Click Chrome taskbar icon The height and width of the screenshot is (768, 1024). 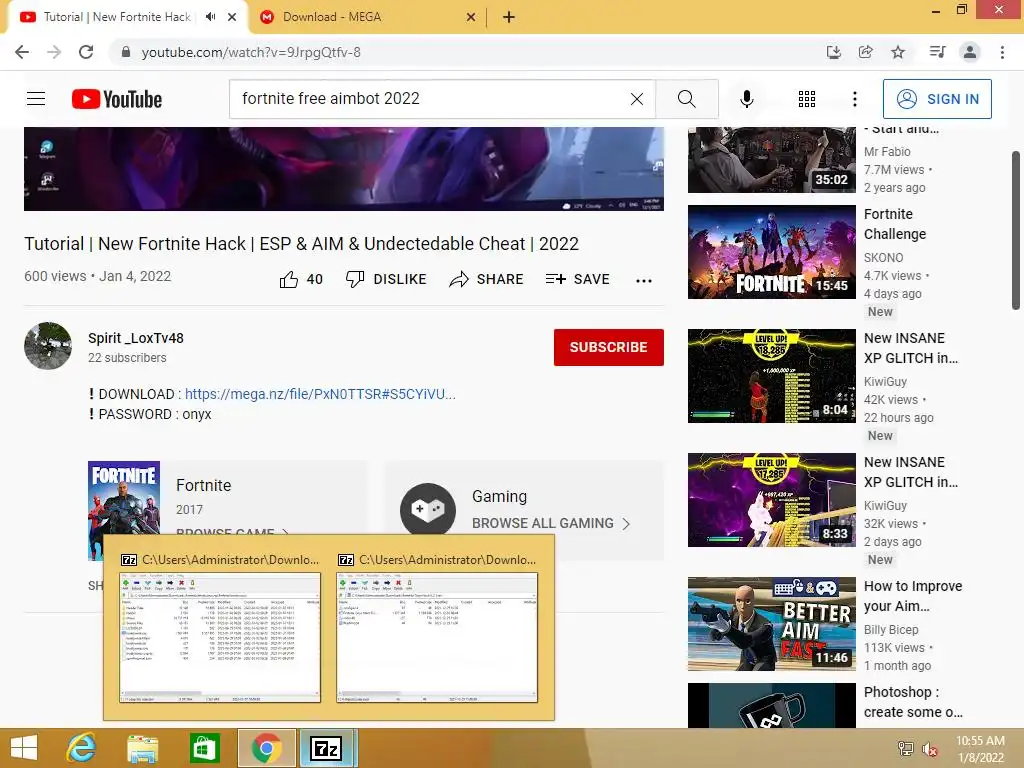tap(266, 748)
